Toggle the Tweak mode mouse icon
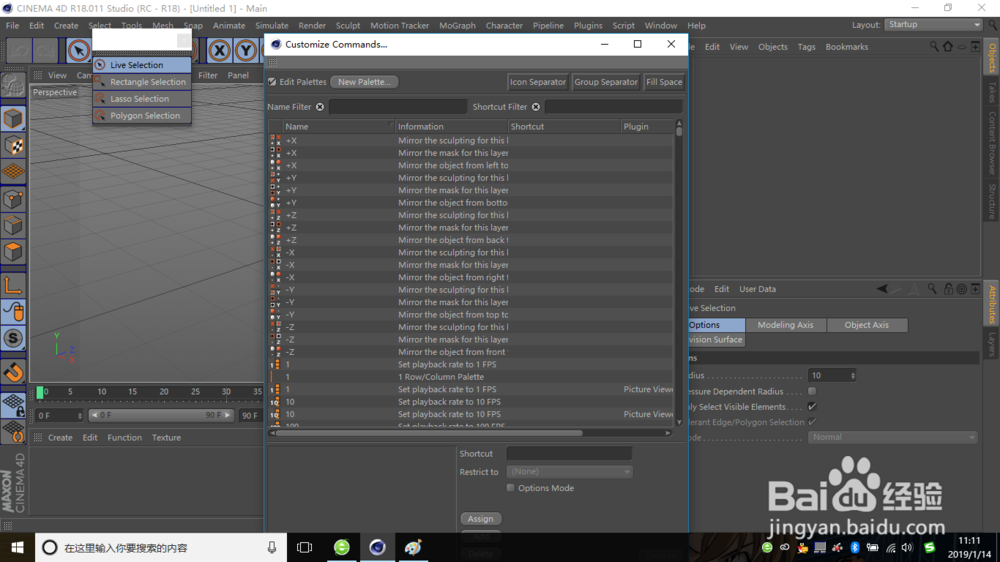This screenshot has width=1000, height=562. (13, 312)
